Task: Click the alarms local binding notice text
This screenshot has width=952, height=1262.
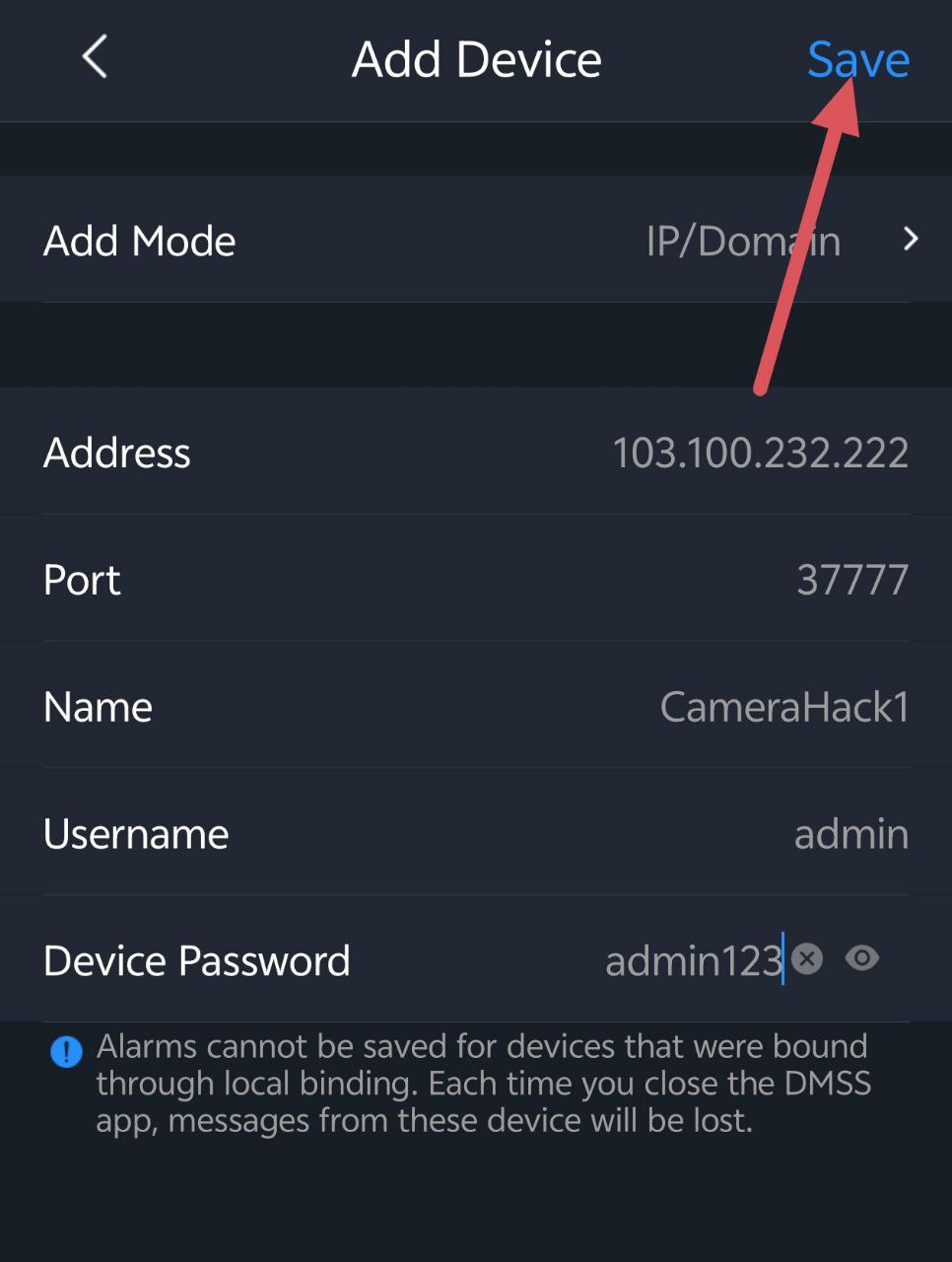Action: (483, 1083)
